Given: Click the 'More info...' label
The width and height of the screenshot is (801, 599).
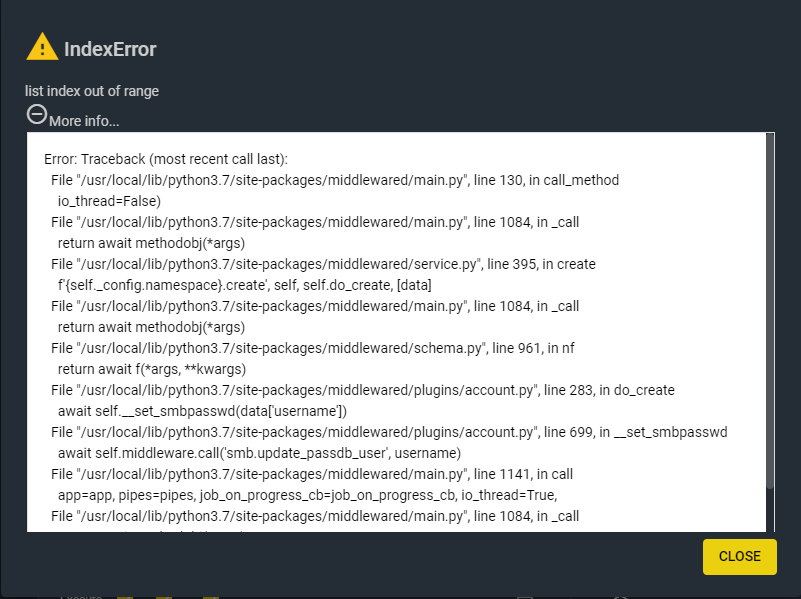Looking at the screenshot, I should [x=84, y=121].
